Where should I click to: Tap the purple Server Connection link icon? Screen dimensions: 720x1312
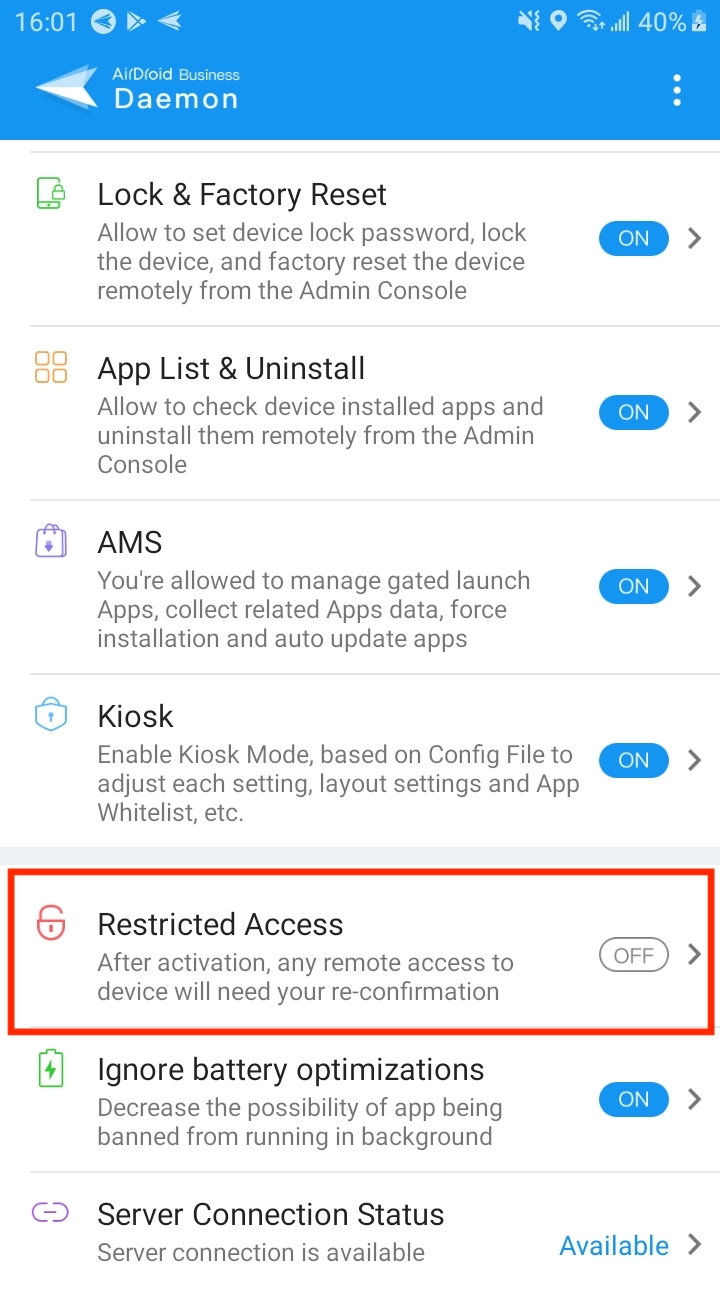(50, 1213)
